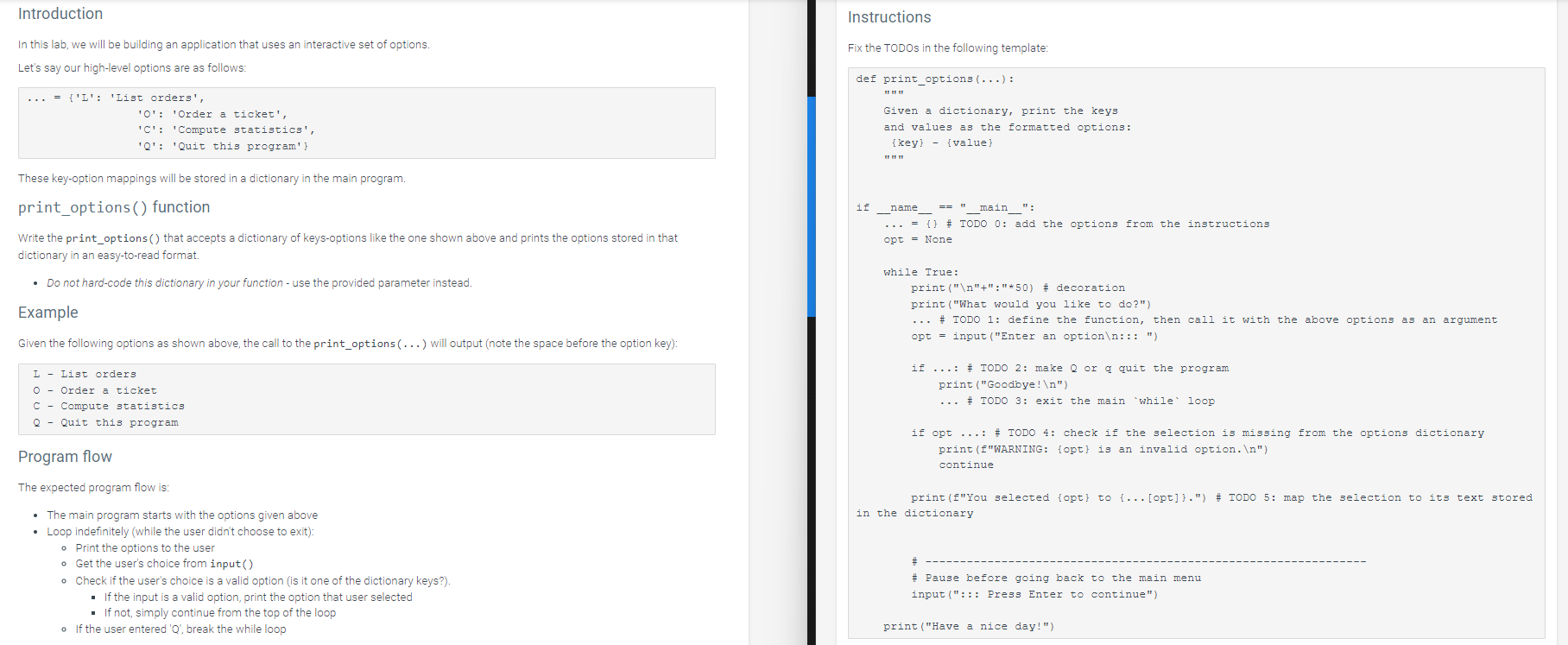This screenshot has width=1568, height=645.
Task: Click the 'Given a dictionary, print the keys' docstring line
Action: [1001, 111]
